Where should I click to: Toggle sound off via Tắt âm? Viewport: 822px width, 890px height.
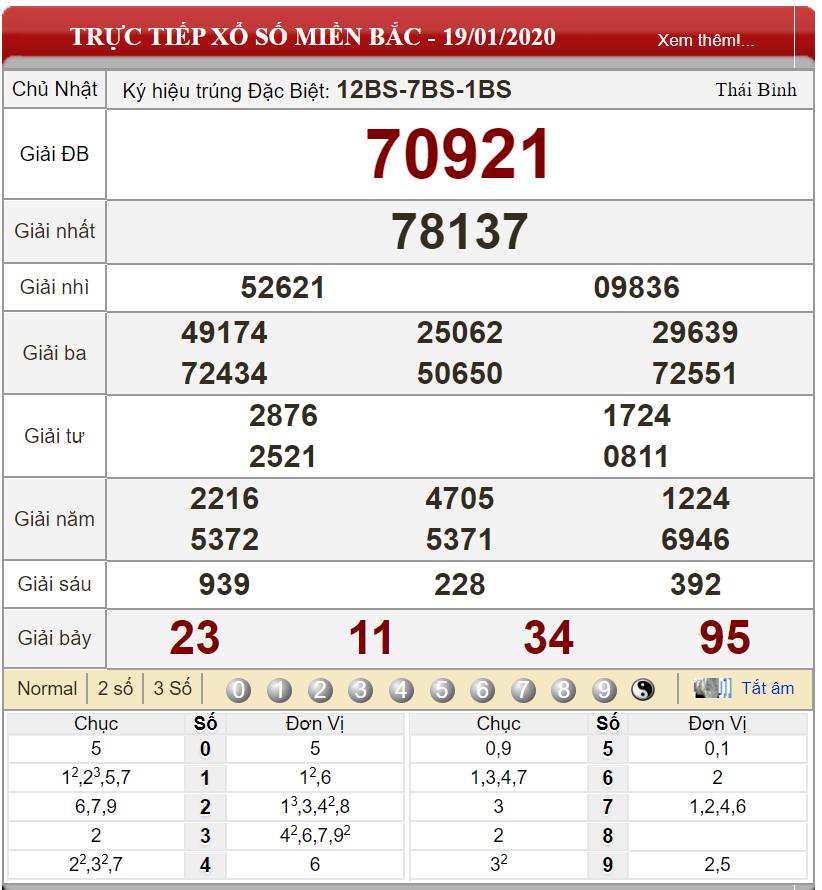pos(768,688)
